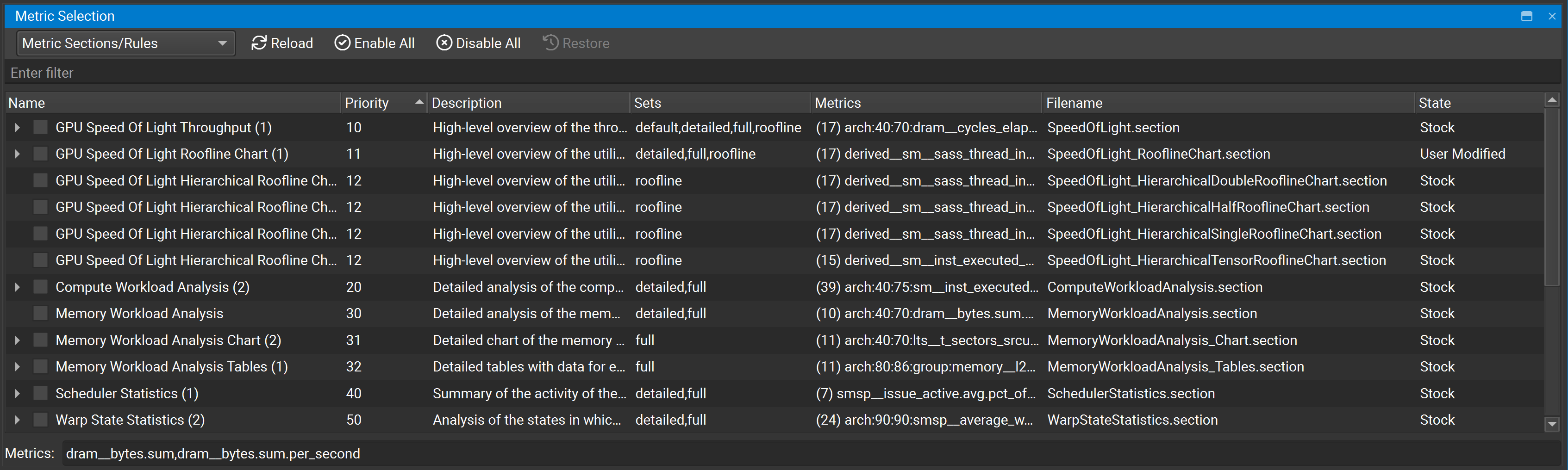Click the Enable All button label
This screenshot has width=1568, height=470.
click(384, 43)
